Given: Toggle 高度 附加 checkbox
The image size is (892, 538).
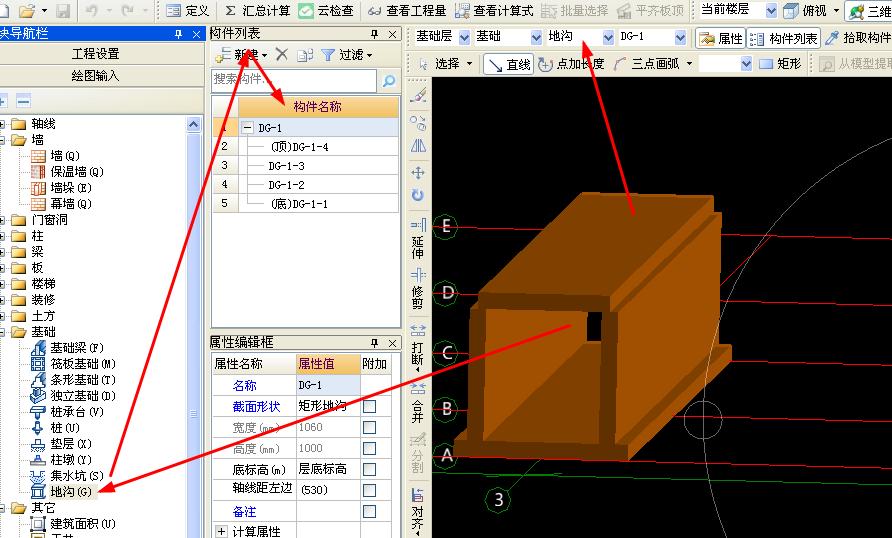Looking at the screenshot, I should pyautogui.click(x=369, y=448).
